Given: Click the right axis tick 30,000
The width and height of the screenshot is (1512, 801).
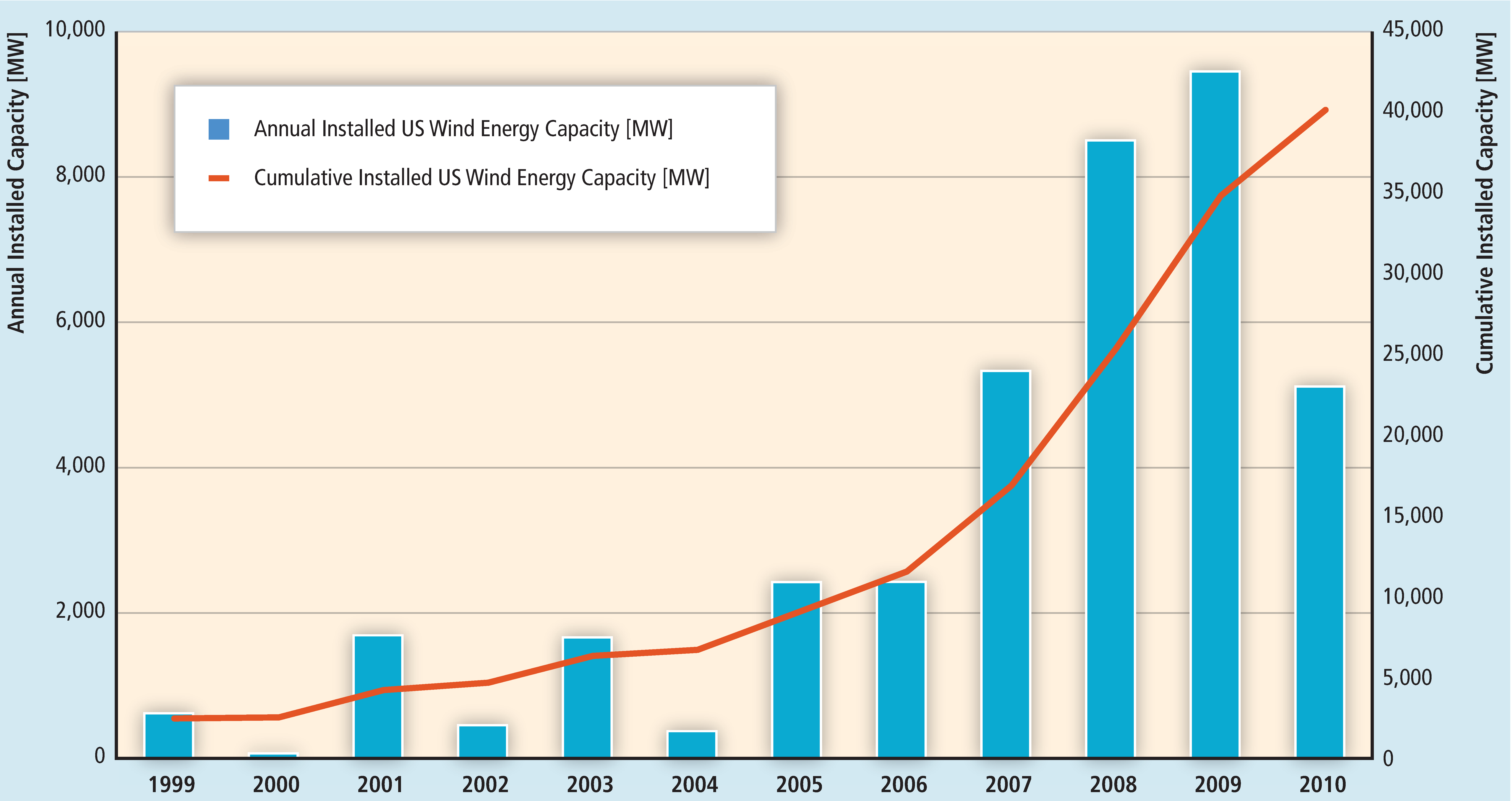Looking at the screenshot, I should [x=1413, y=272].
